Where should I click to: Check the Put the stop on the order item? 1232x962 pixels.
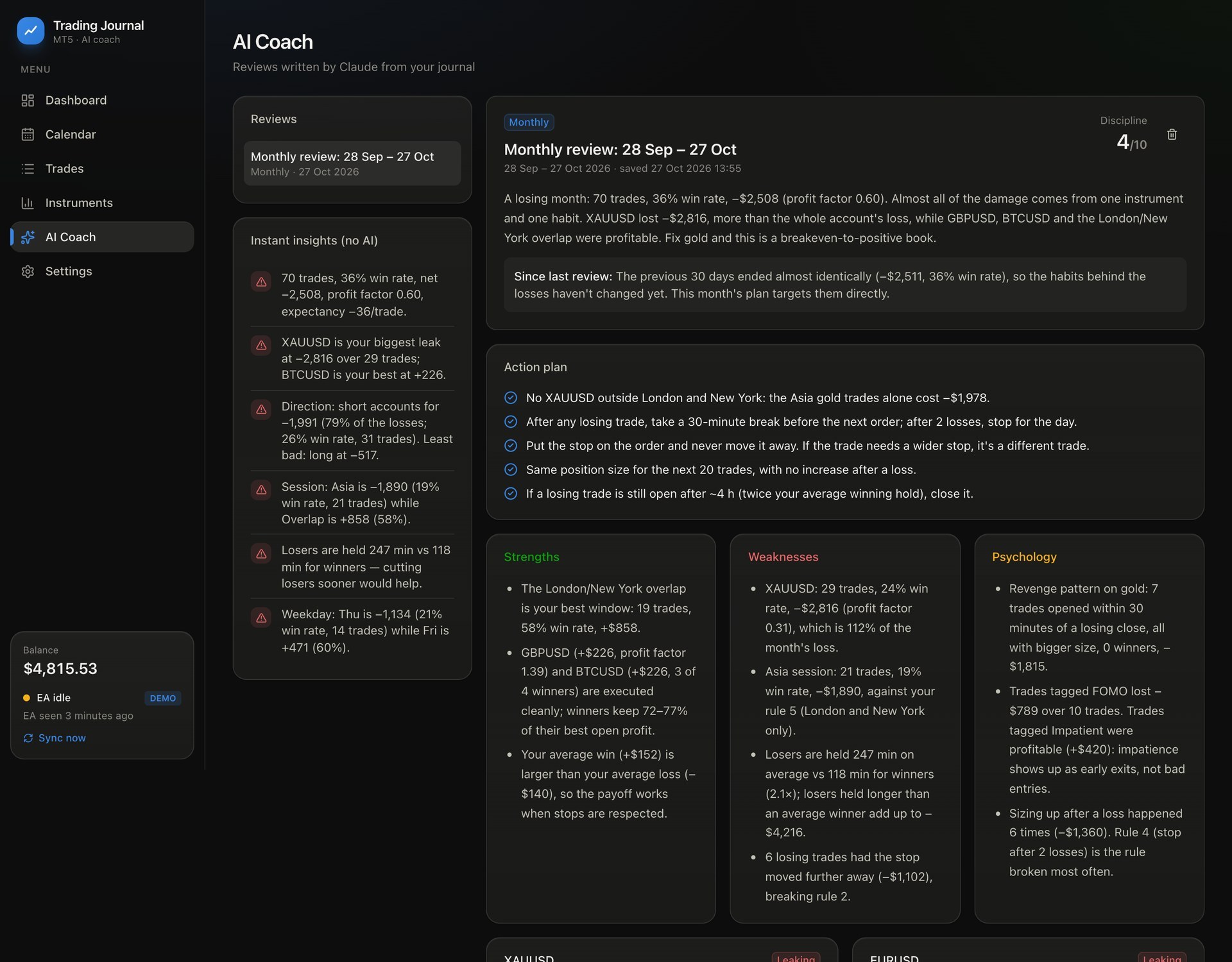pos(511,446)
